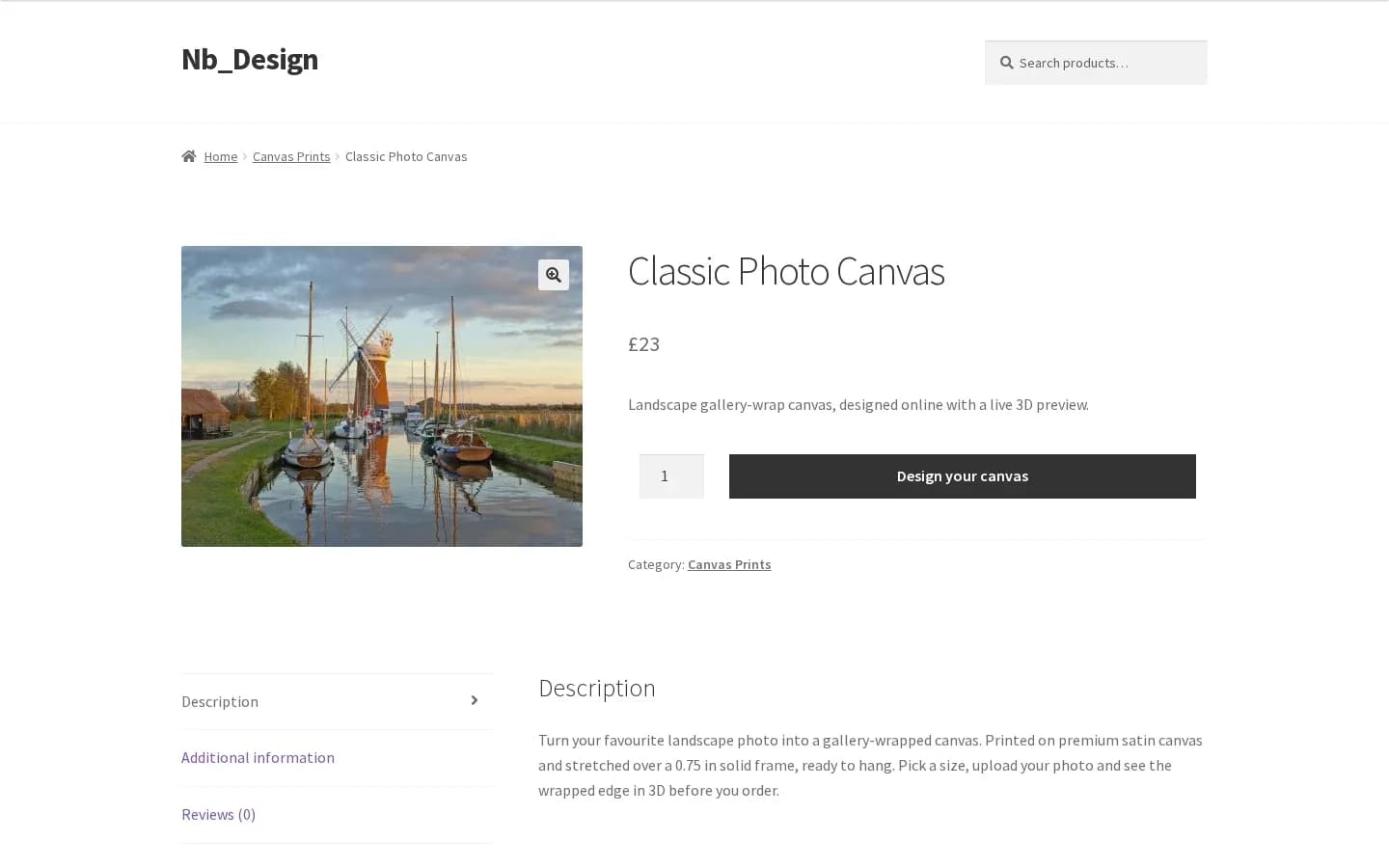The image size is (1389, 868).
Task: Open the Canvas Prints category link
Action: coord(729,564)
